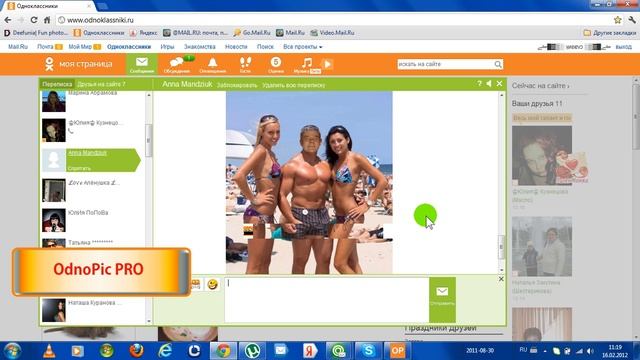The width and height of the screenshot is (640, 360).
Task: Open the Яндекс bookmark
Action: (143, 33)
